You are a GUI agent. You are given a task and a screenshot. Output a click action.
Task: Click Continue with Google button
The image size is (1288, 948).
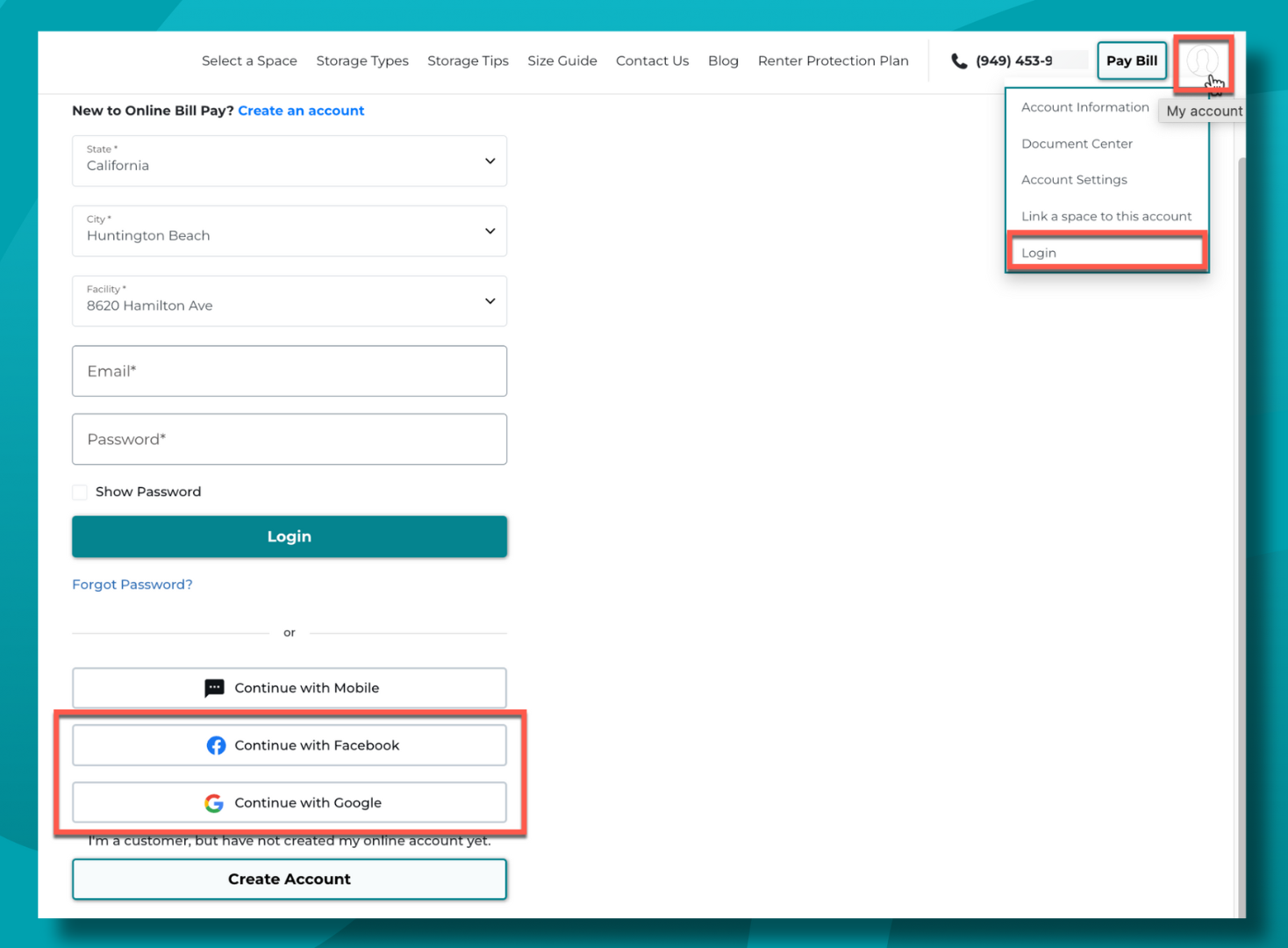290,803
